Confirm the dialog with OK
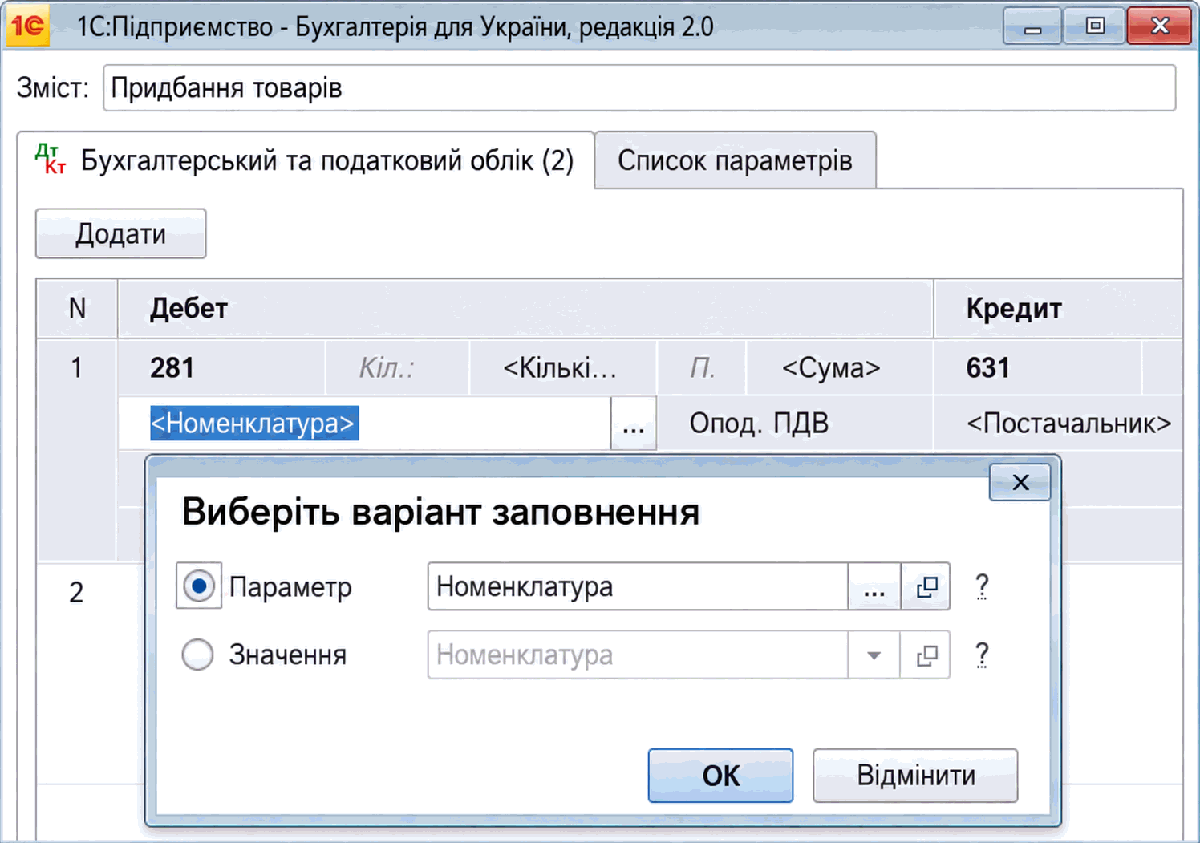The width and height of the screenshot is (1200, 843). point(720,776)
